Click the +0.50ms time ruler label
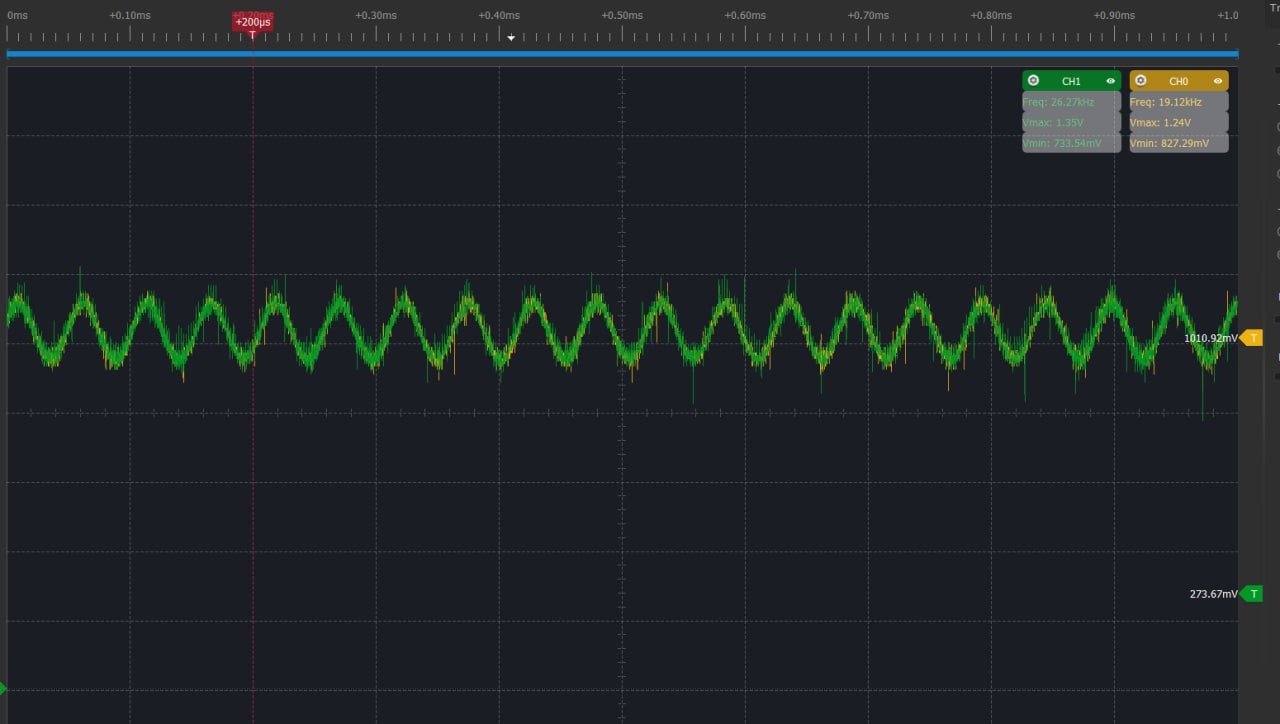 tap(622, 15)
